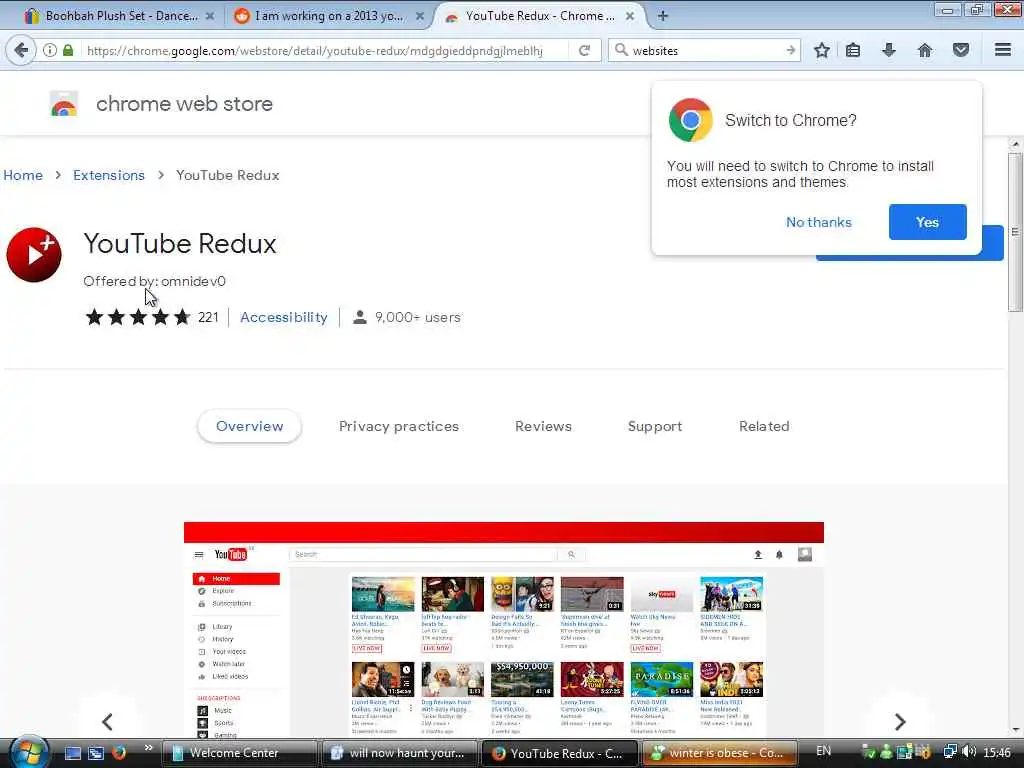Viewport: 1024px width, 768px height.
Task: Open the Reviews tab
Action: 543,426
